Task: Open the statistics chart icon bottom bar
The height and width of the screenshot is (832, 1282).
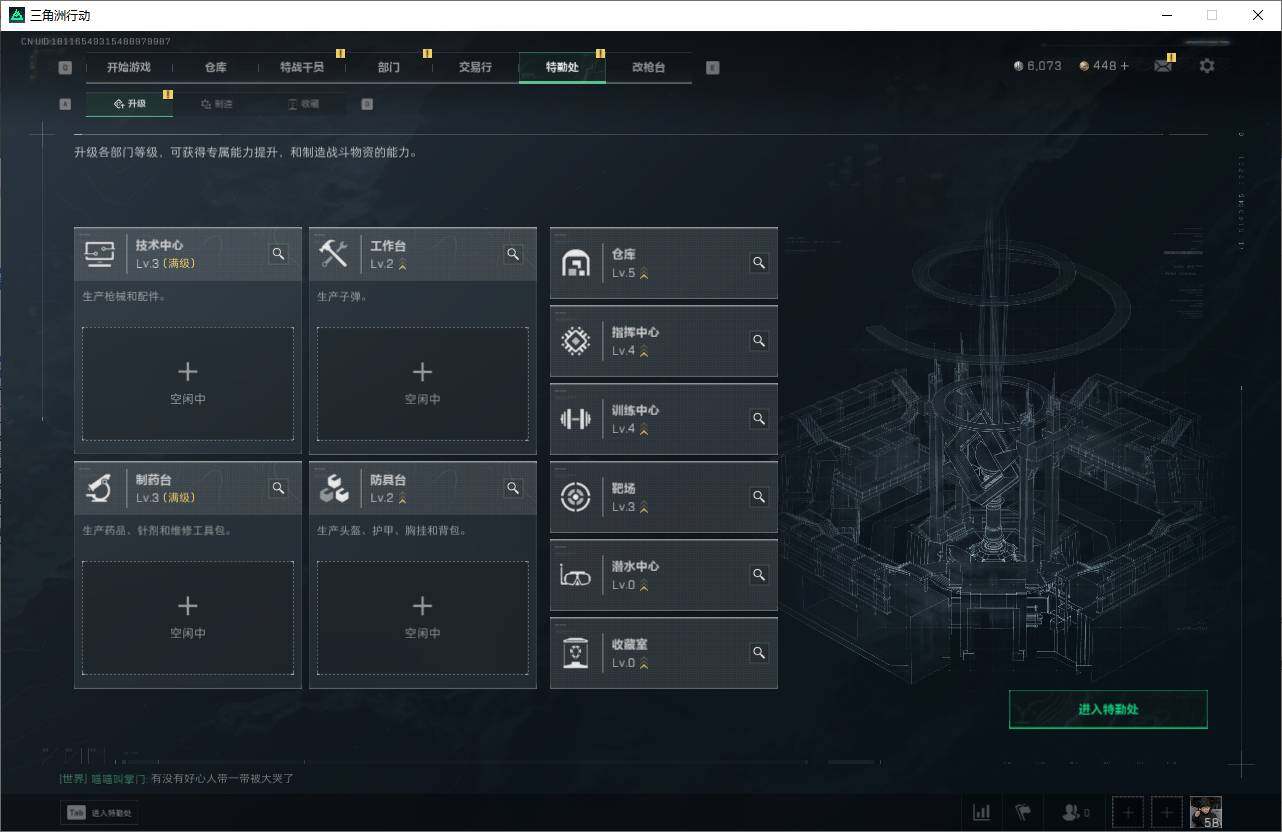Action: 981,812
